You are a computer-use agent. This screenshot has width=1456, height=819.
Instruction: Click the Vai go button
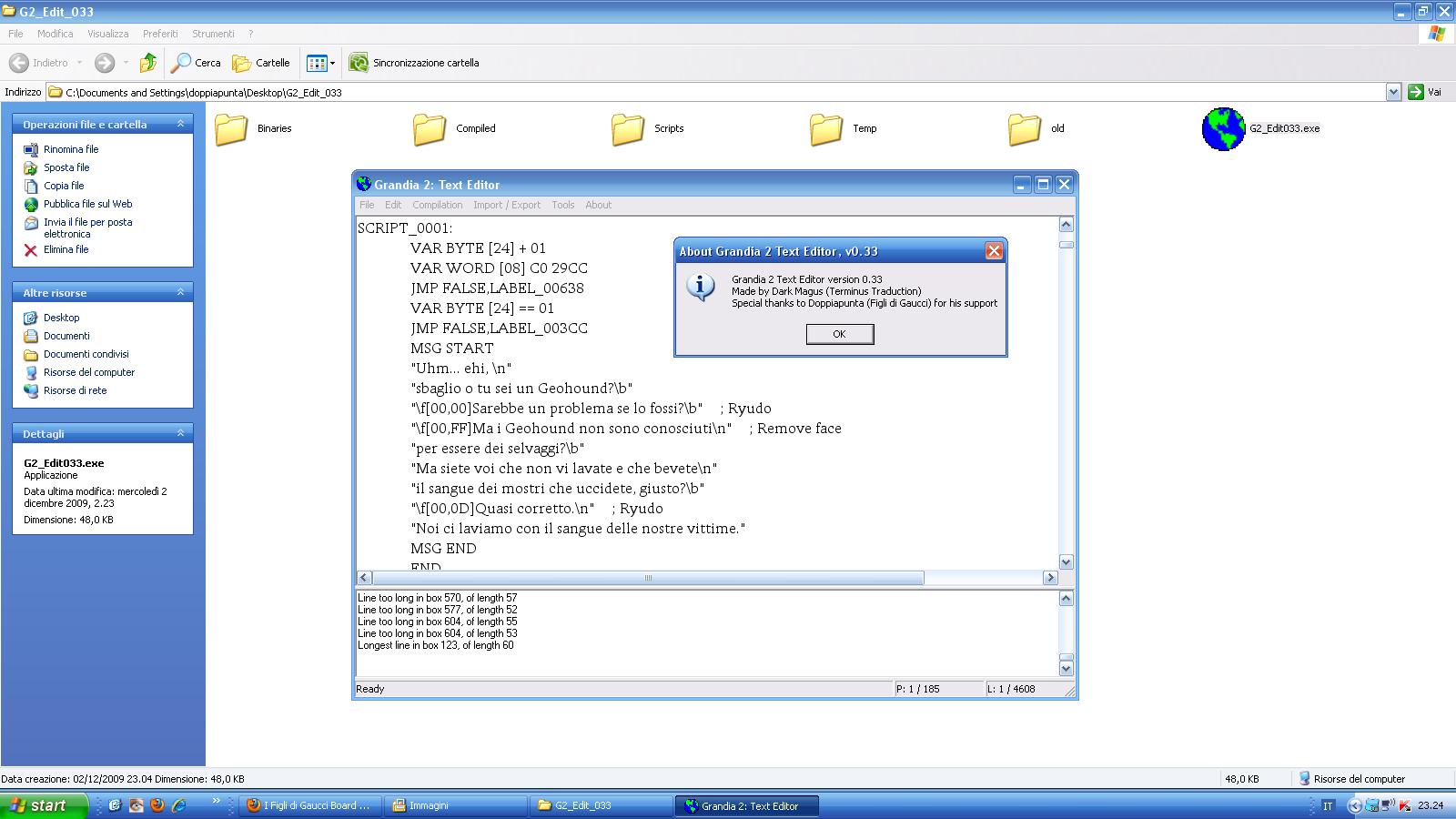point(1425,92)
